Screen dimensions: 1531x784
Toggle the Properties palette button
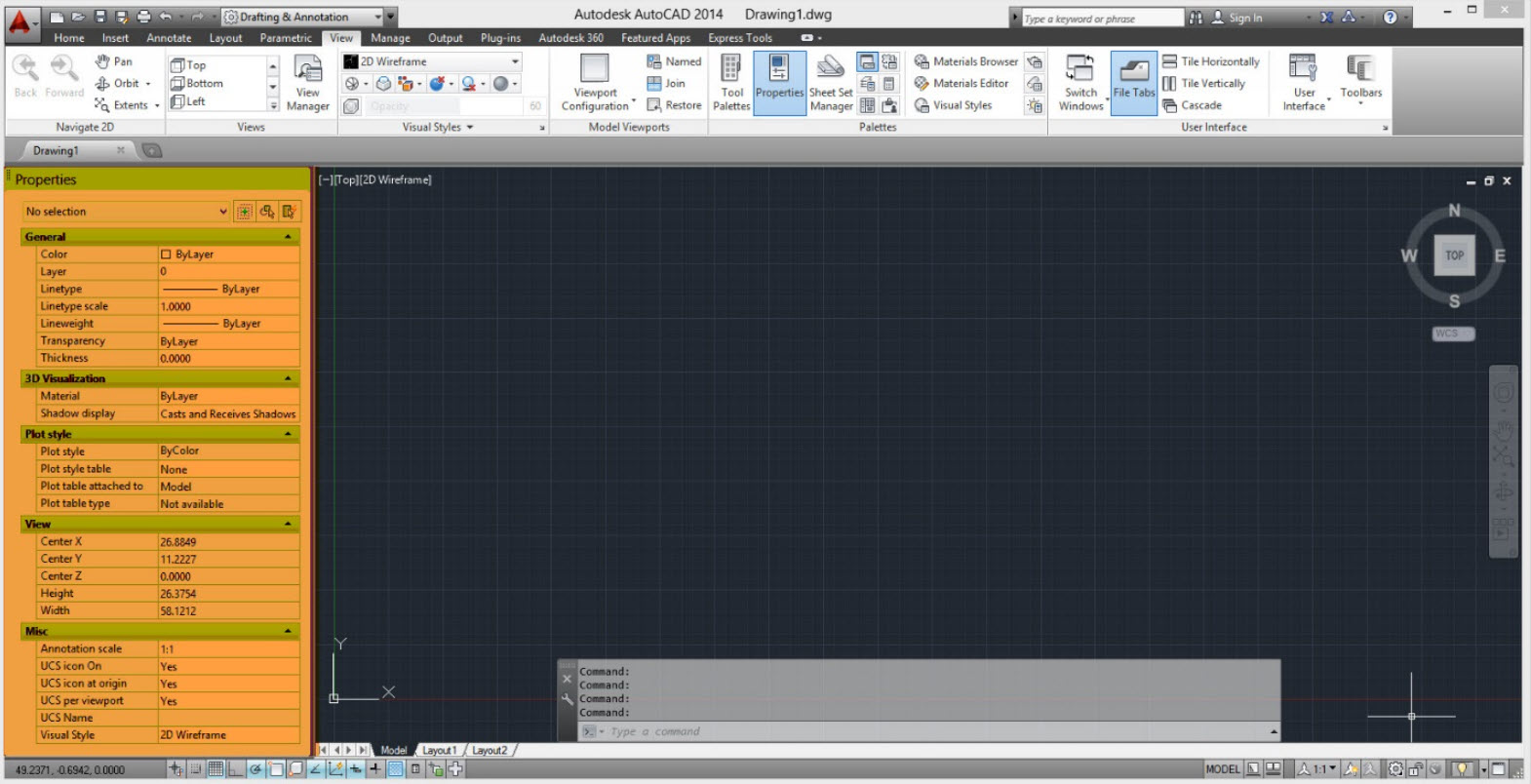pyautogui.click(x=780, y=84)
